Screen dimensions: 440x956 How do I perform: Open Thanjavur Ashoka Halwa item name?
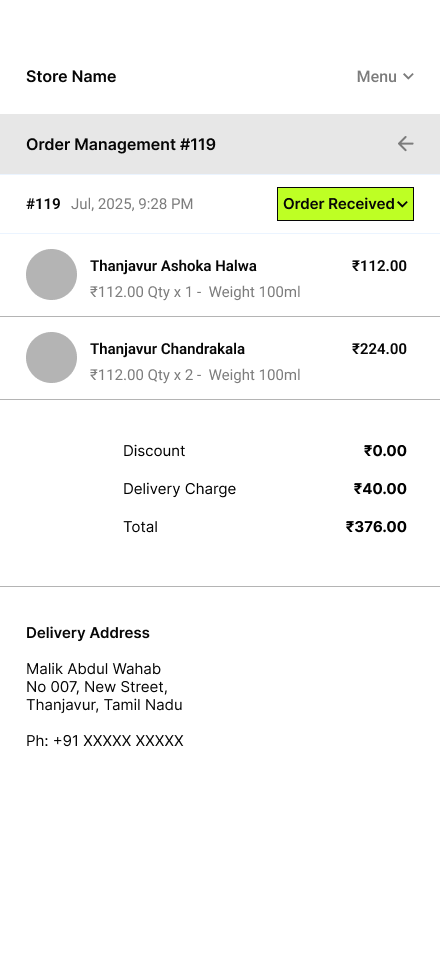click(173, 266)
